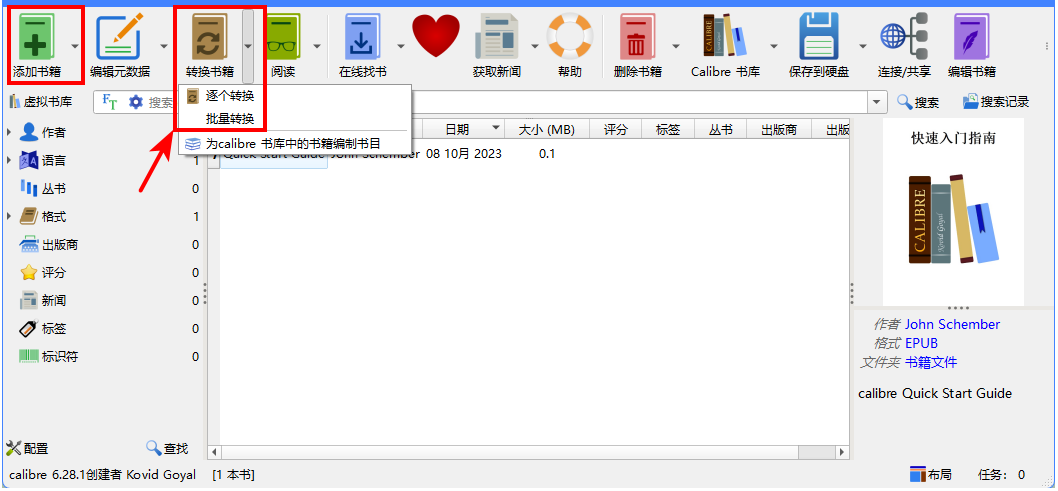Click the EPUB format link
Image resolution: width=1058 pixels, height=491 pixels.
[921, 343]
